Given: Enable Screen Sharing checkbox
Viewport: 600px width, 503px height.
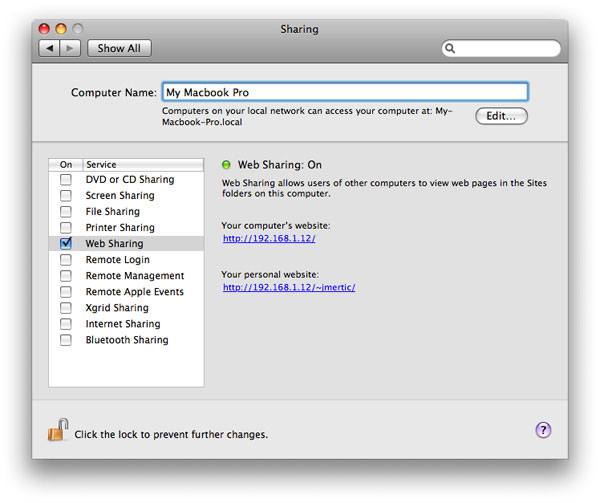Looking at the screenshot, I should coord(66,195).
